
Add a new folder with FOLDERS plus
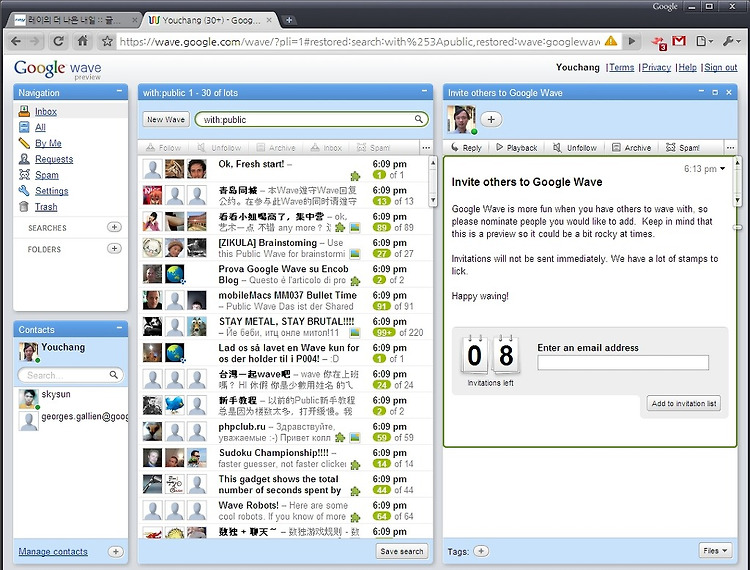click(x=114, y=249)
